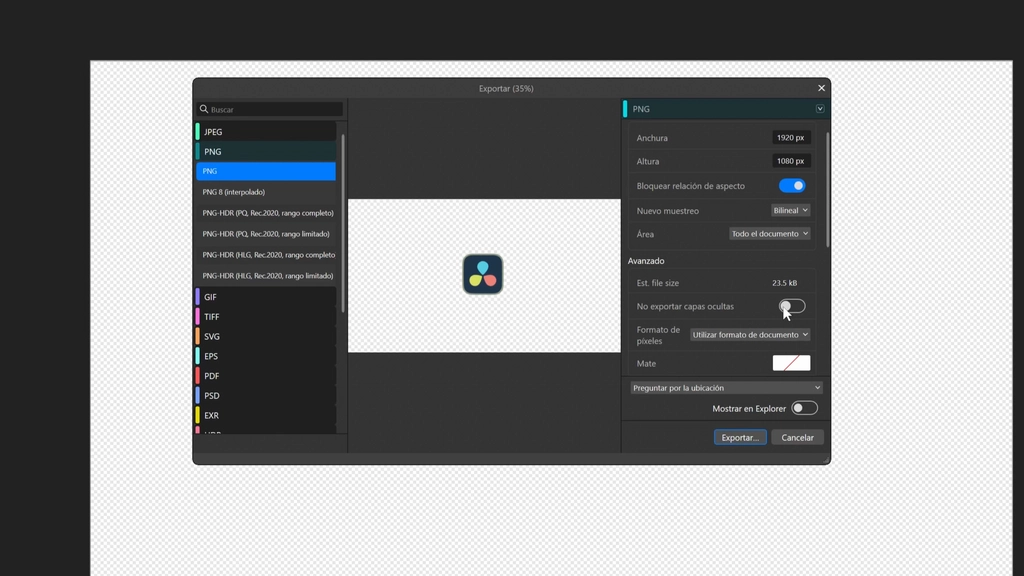Open the Nuevo muestreo Bilineal dropdown
The height and width of the screenshot is (576, 1024).
coord(791,210)
